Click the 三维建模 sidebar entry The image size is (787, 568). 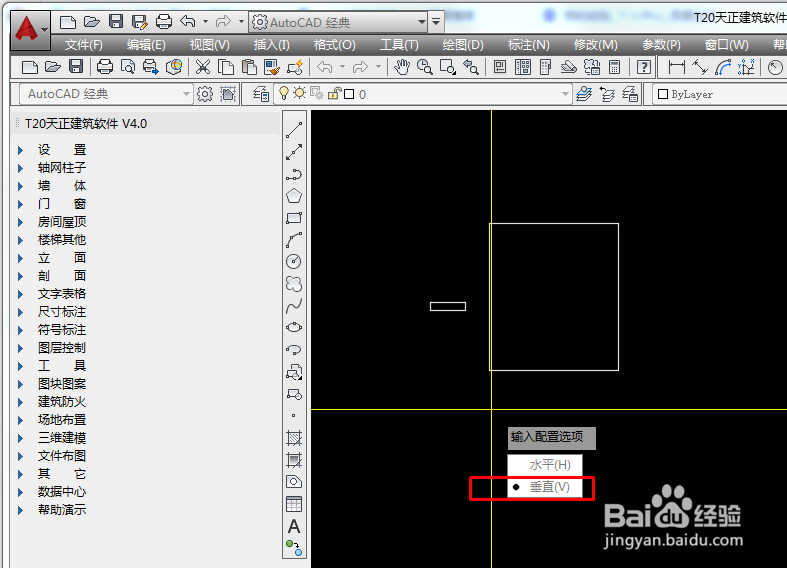pyautogui.click(x=62, y=438)
